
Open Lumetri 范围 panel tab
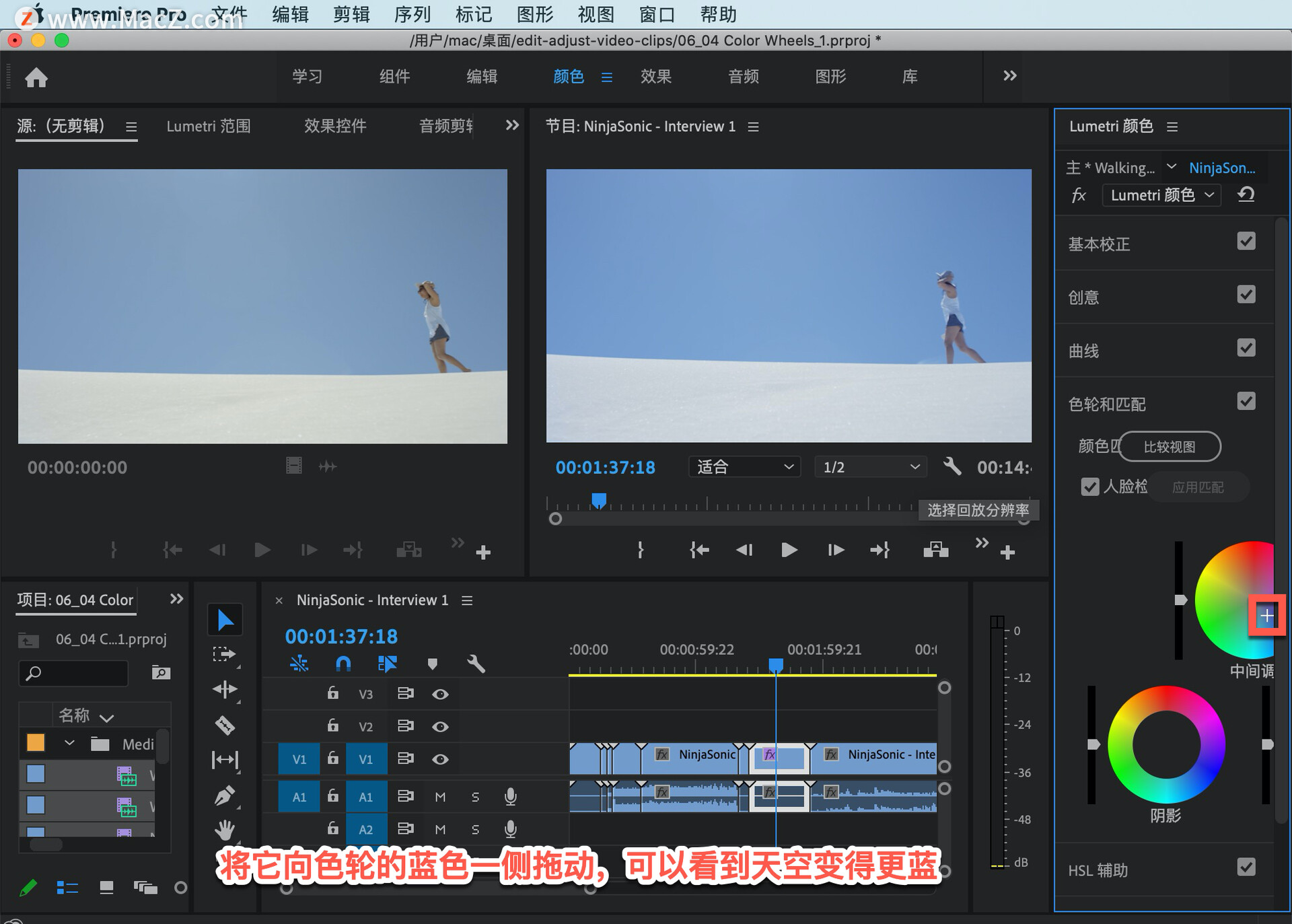click(209, 127)
